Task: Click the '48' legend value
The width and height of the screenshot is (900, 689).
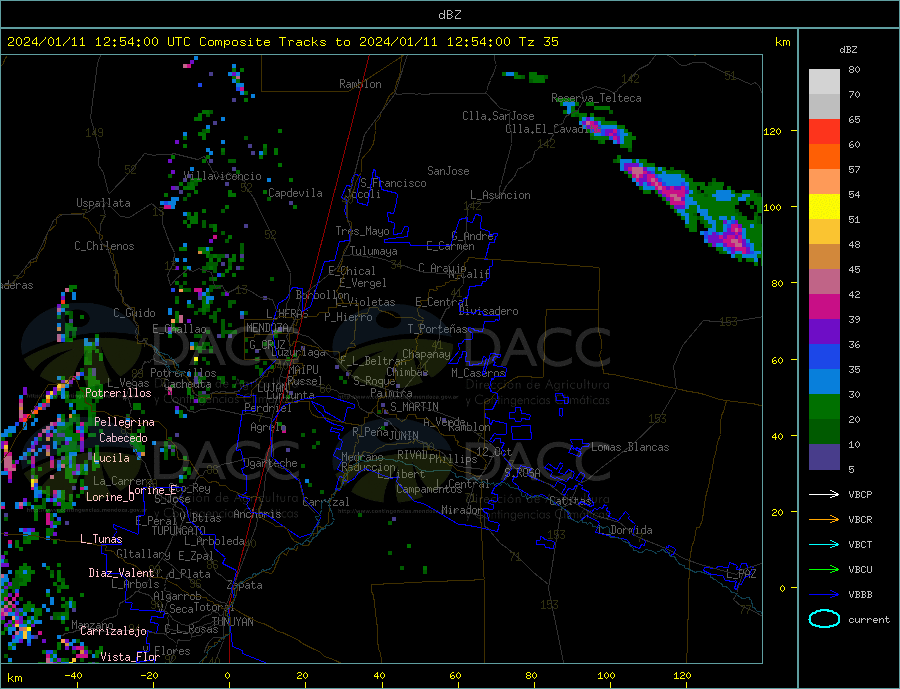Action: [854, 245]
